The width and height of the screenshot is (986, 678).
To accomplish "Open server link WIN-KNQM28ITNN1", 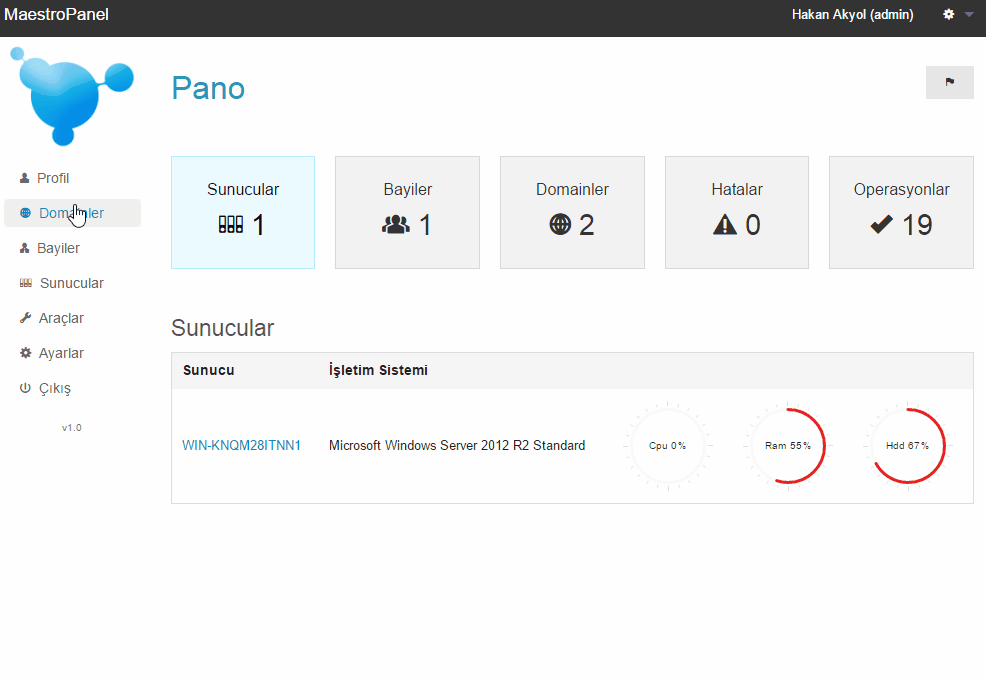I will (x=241, y=445).
